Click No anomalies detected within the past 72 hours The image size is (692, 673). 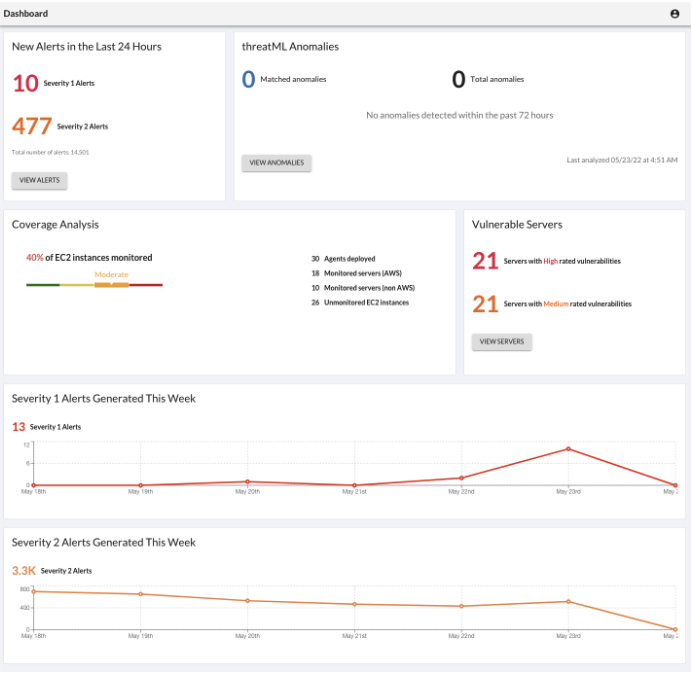[x=459, y=115]
